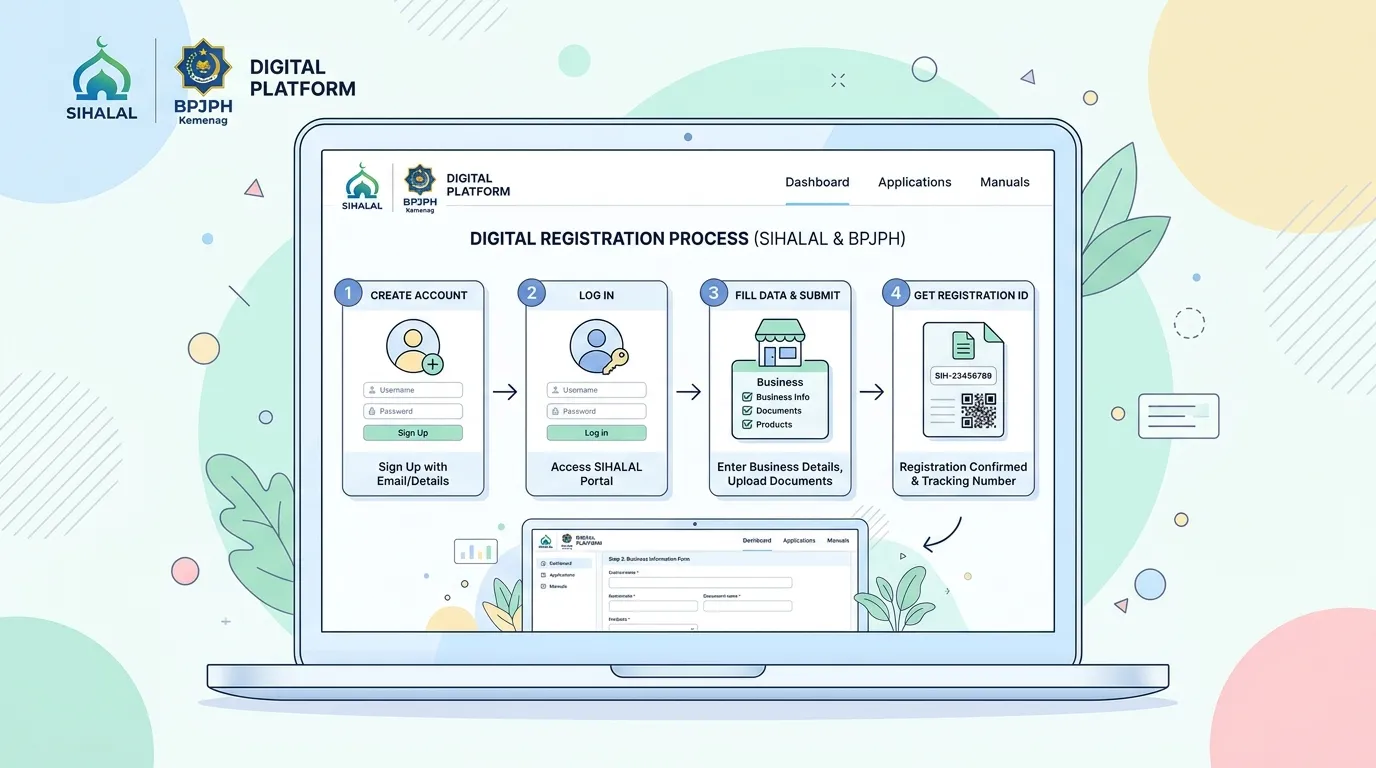Click the user-with-key avatar in Log In card
This screenshot has height=768, width=1376.
(597, 347)
